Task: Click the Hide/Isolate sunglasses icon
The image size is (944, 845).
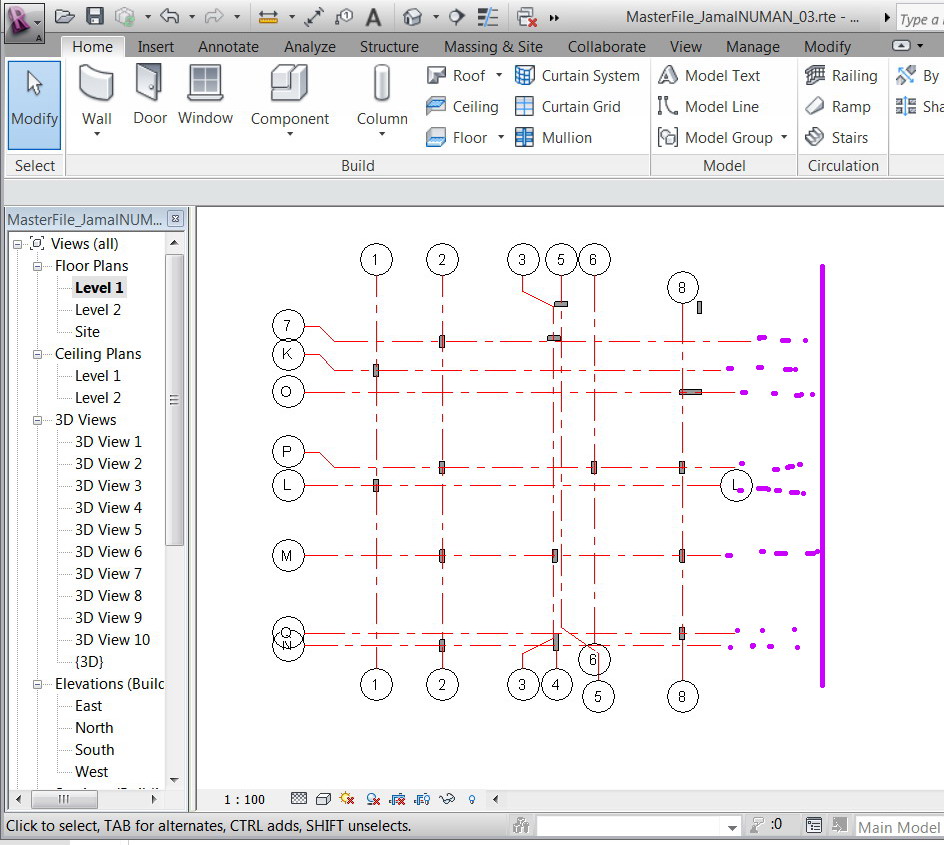Action: click(x=447, y=799)
